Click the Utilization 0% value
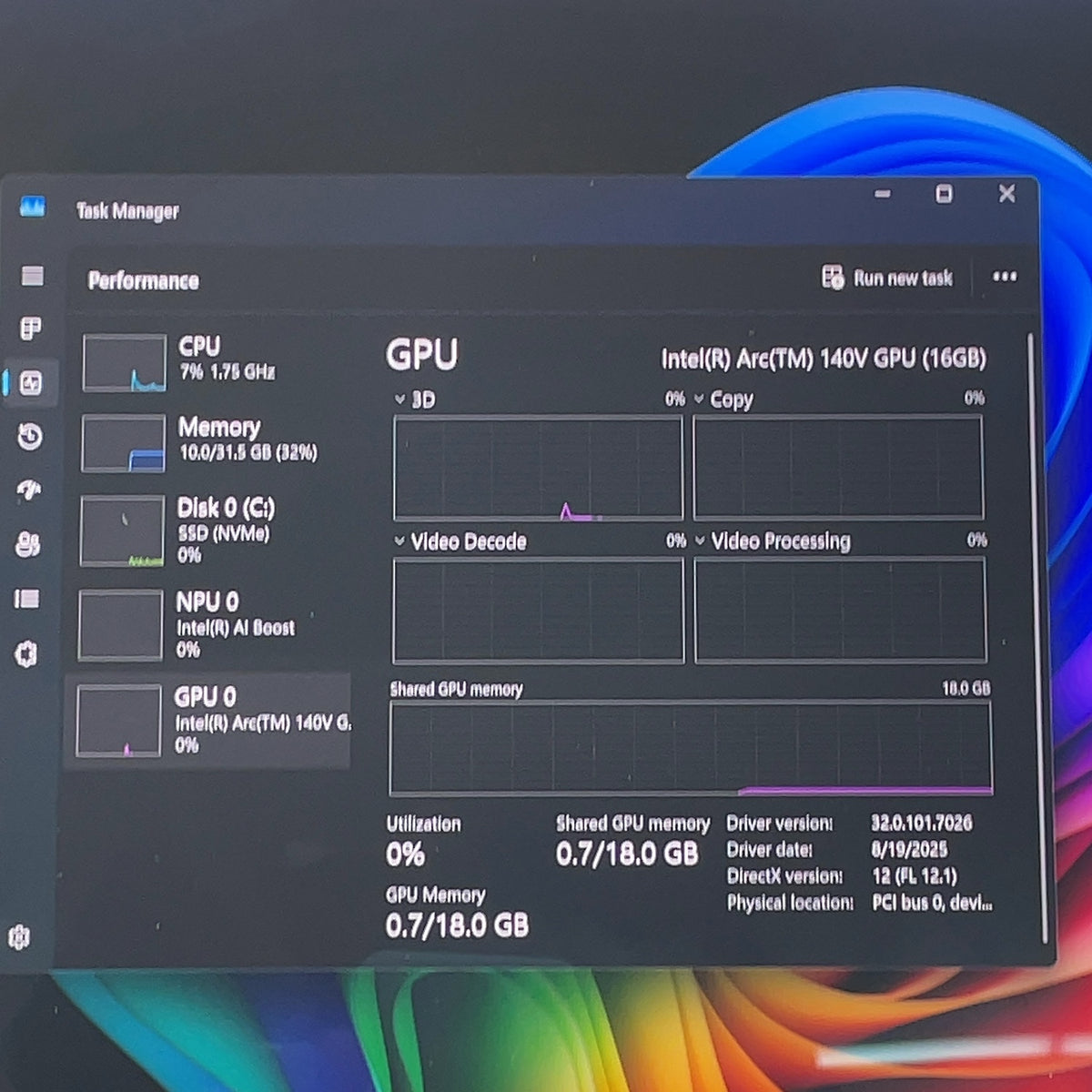 (406, 854)
